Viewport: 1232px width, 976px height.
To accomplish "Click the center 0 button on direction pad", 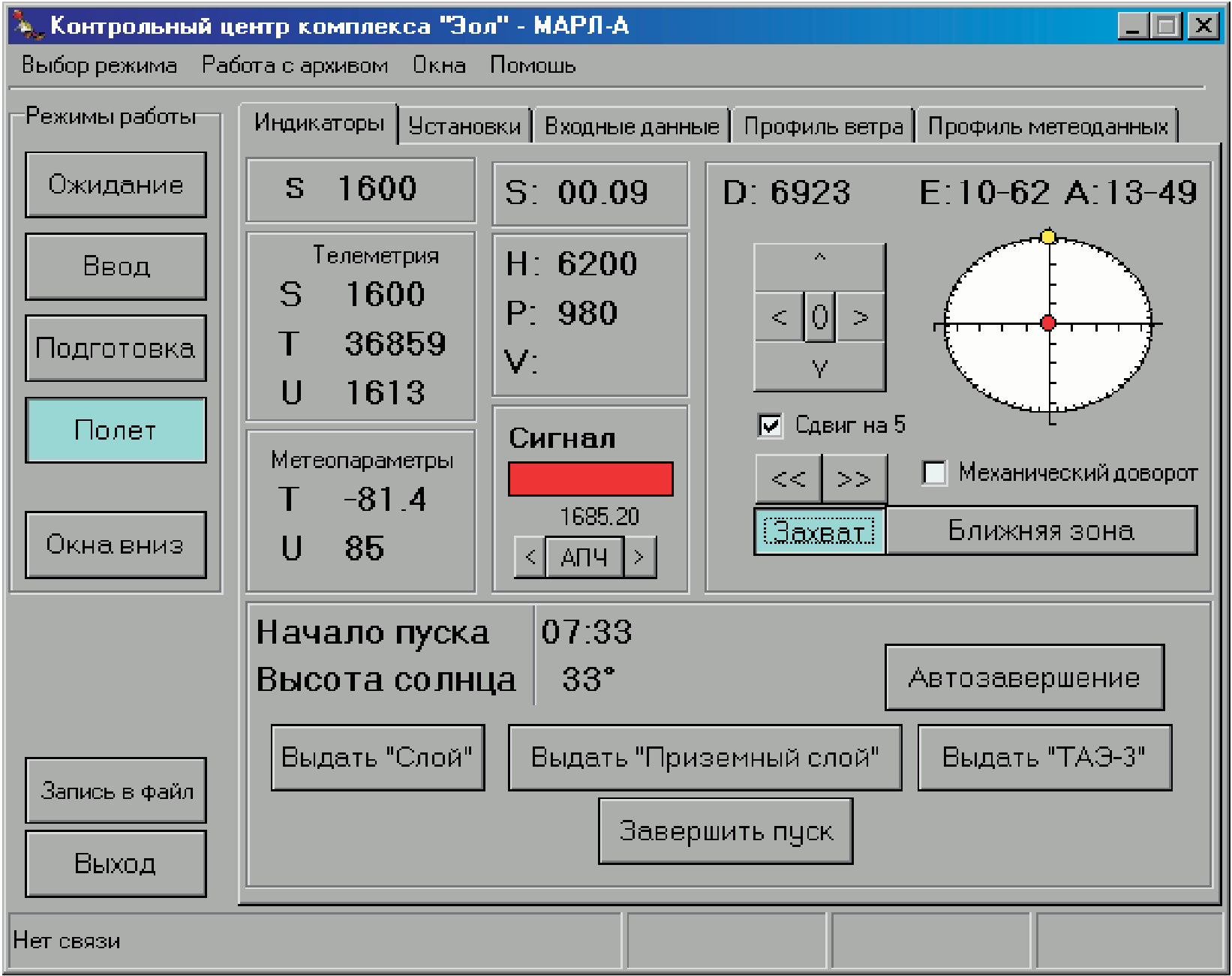I will [x=820, y=317].
